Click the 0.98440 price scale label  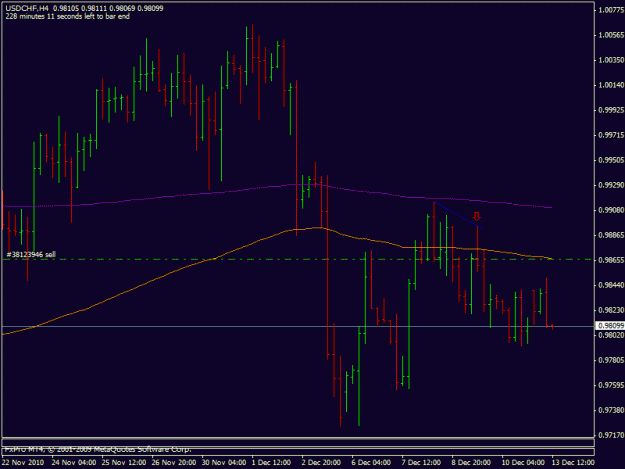(611, 285)
